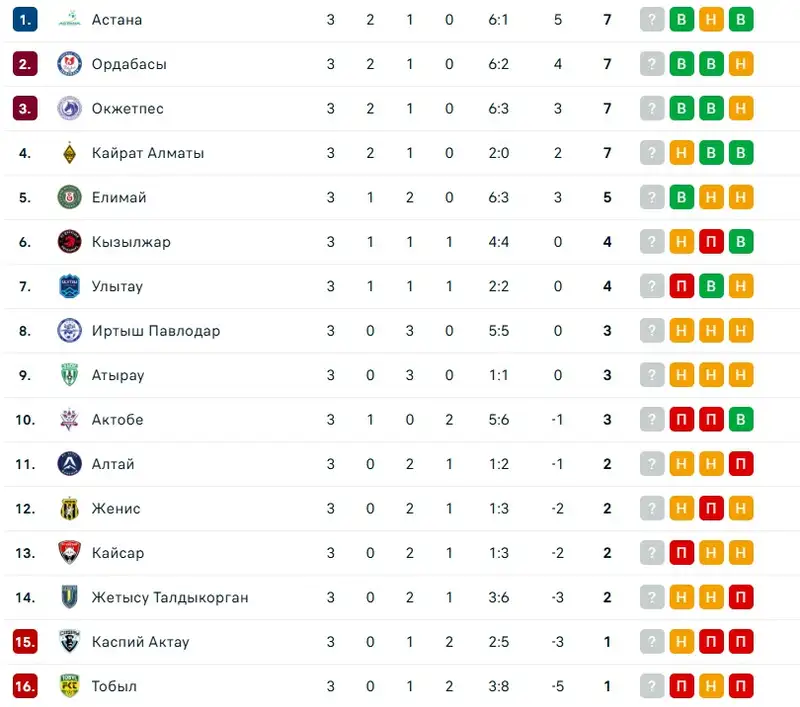Click the Кызылжар team crest
Image resolution: width=800 pixels, height=707 pixels.
[x=69, y=242]
